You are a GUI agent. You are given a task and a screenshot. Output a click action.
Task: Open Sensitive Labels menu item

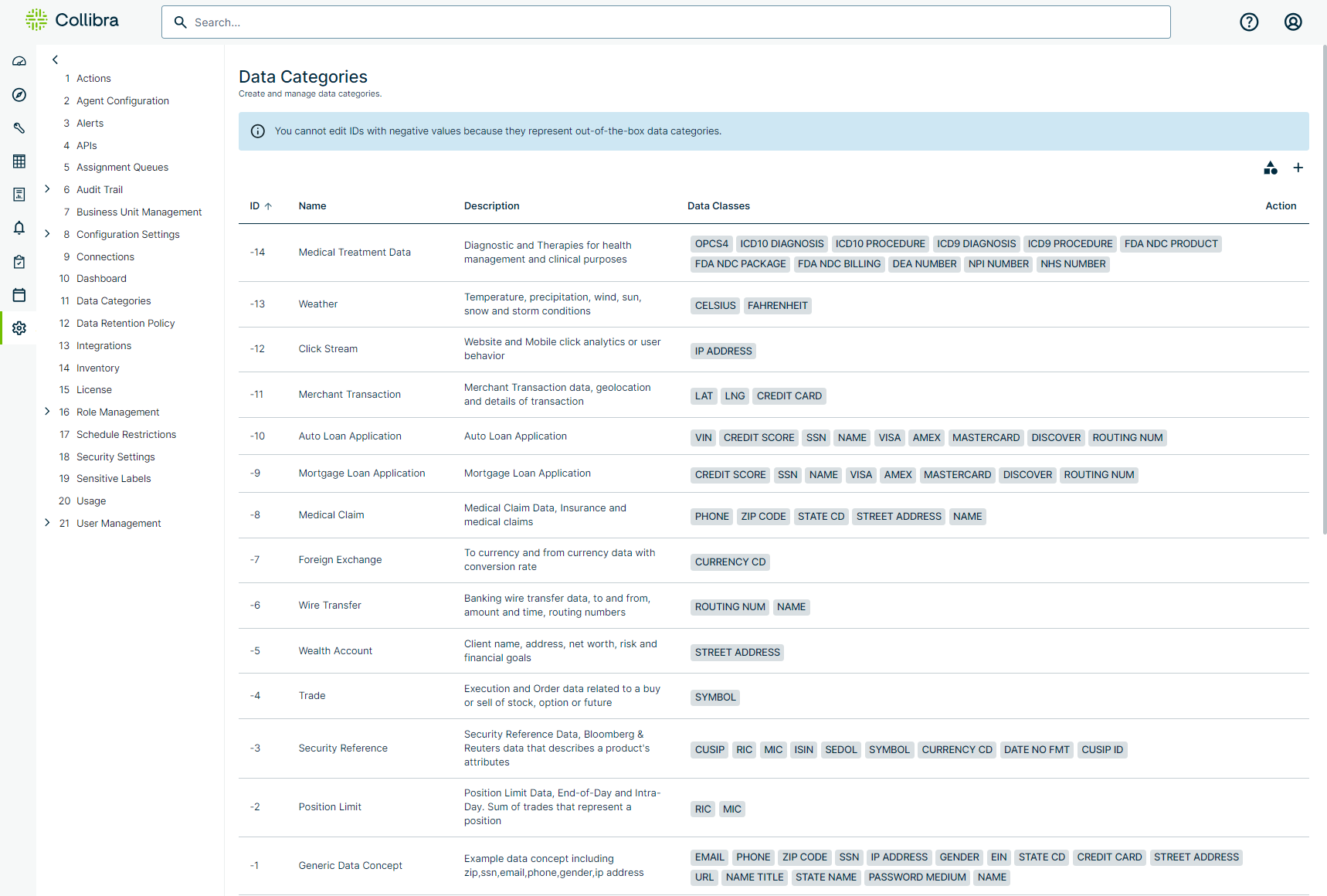tap(114, 479)
